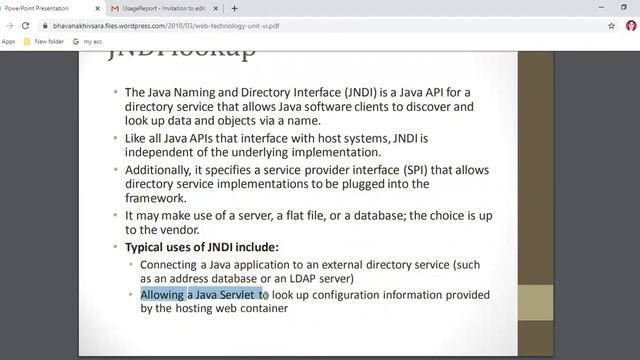Click the text 'look up data and objects via a name.'
This screenshot has height=360, width=640.
click(x=223, y=121)
